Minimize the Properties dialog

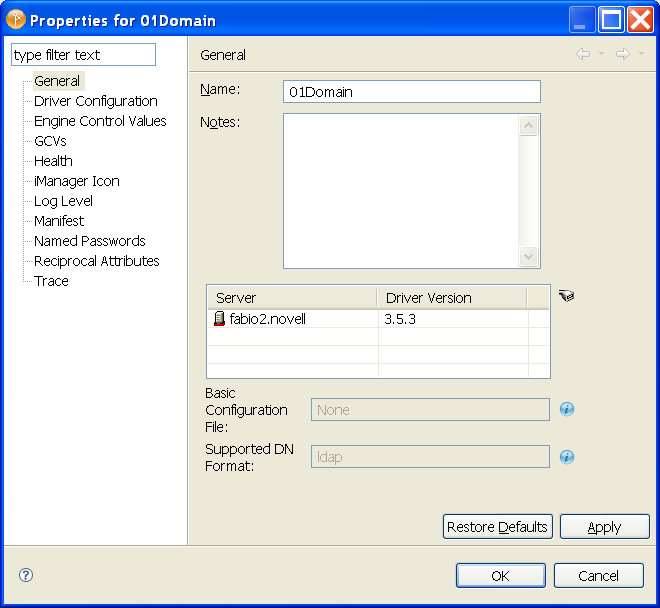pyautogui.click(x=582, y=20)
